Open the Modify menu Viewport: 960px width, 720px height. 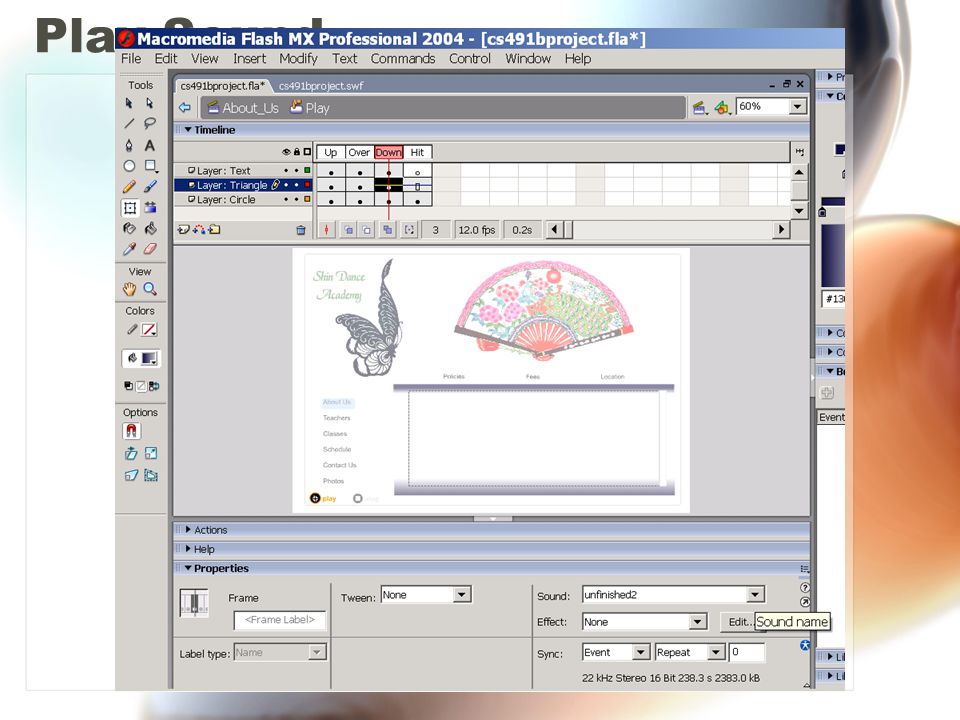click(298, 59)
